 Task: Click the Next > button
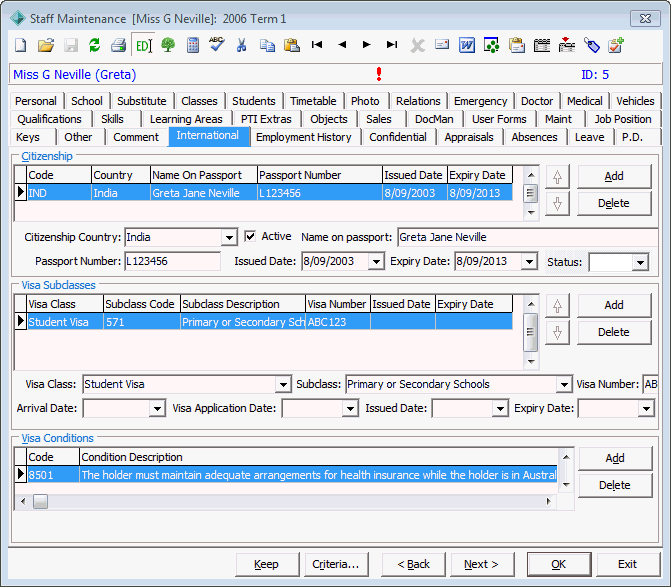(x=482, y=564)
